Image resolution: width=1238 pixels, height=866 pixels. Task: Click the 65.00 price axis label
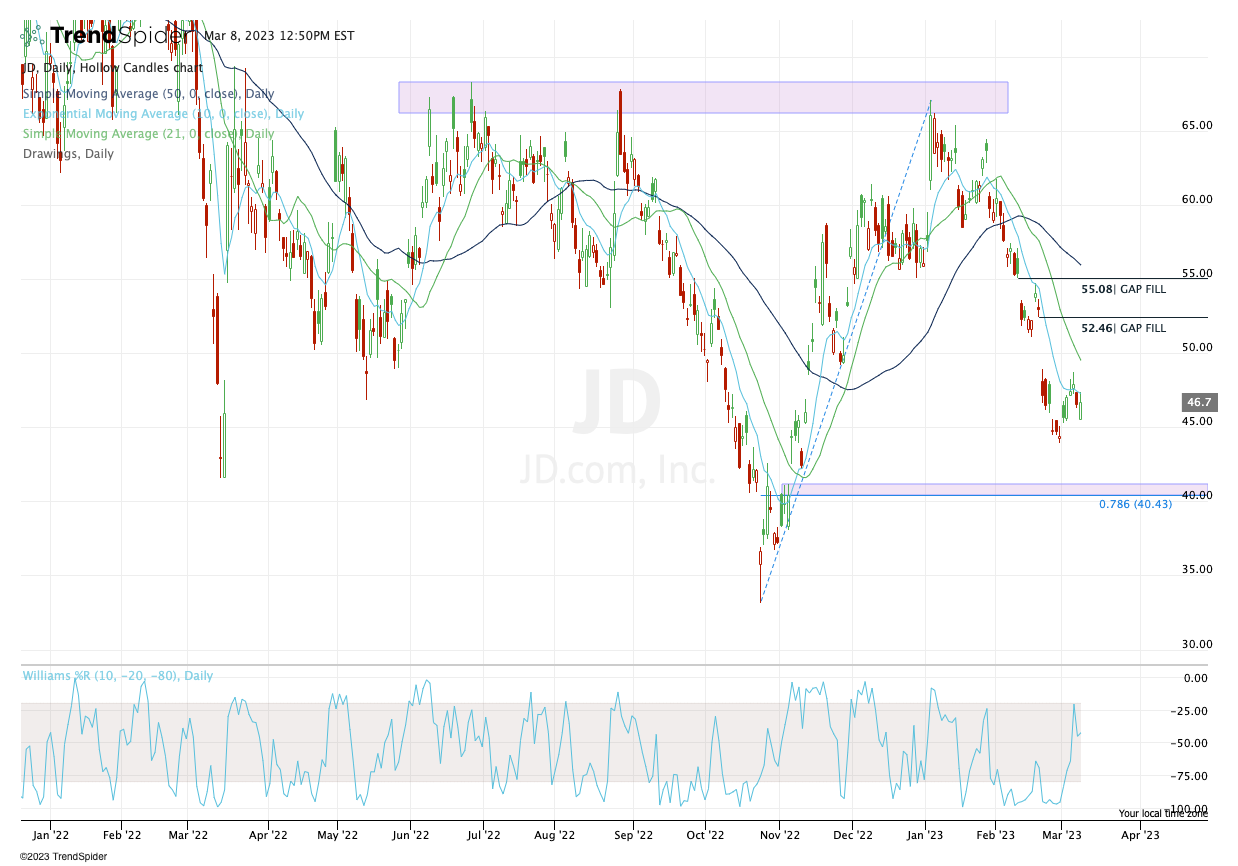tap(1198, 125)
